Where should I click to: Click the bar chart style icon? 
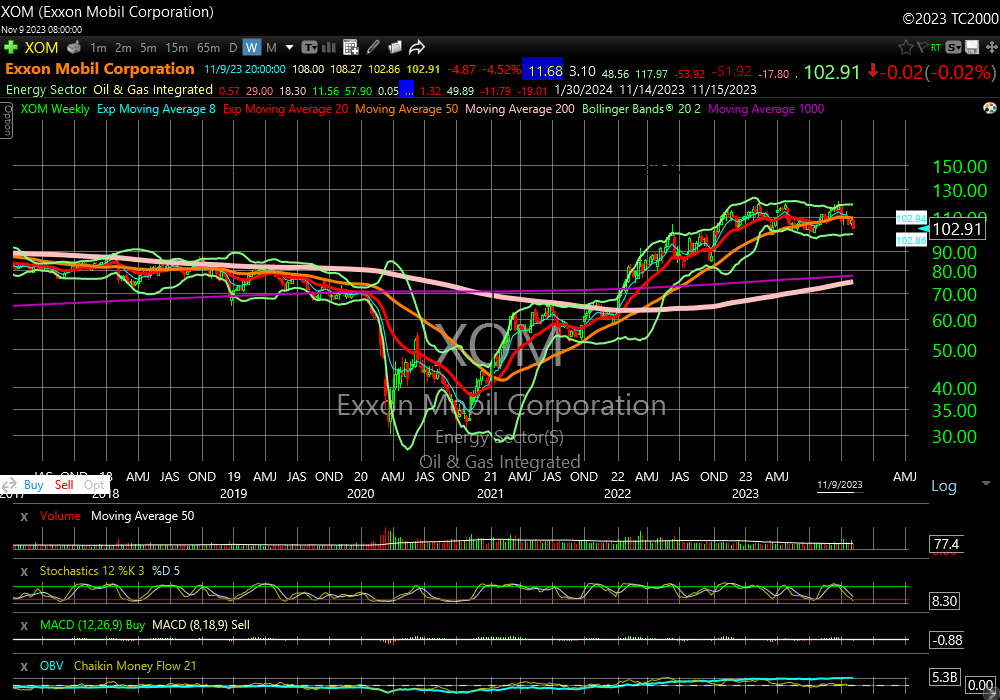[329, 47]
